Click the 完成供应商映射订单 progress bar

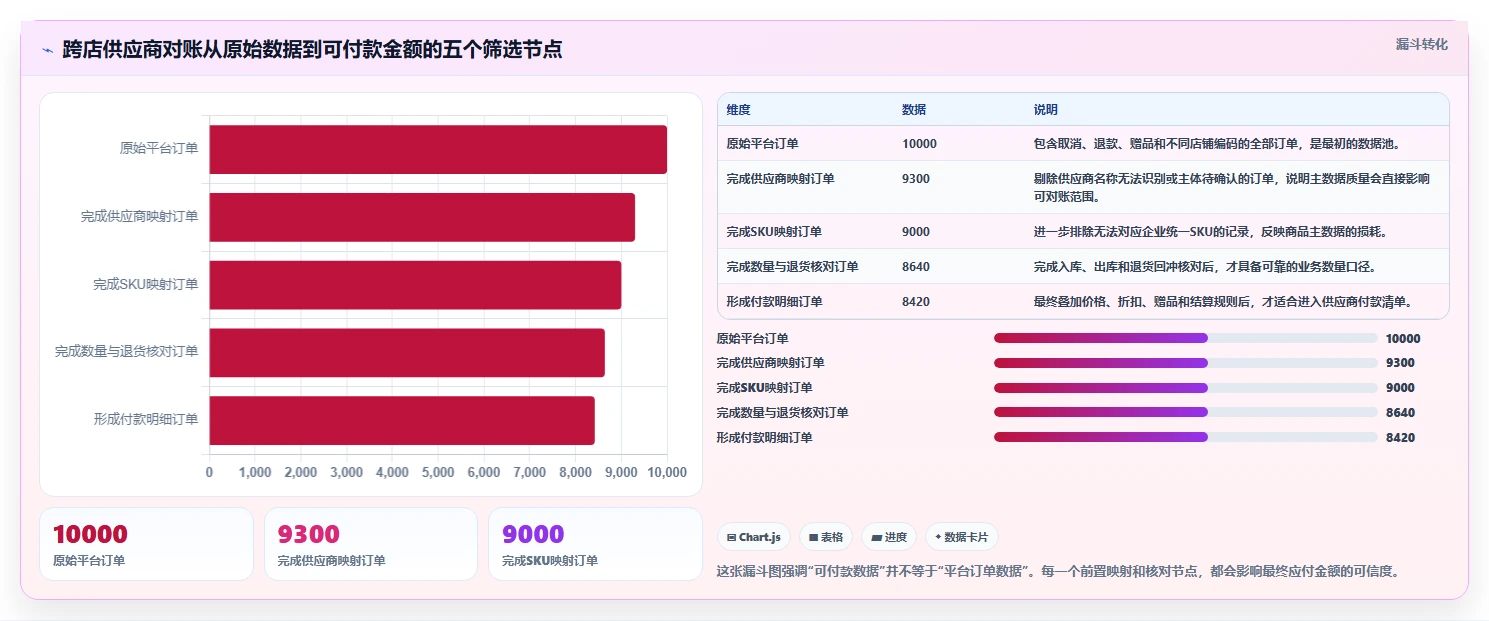tap(1185, 363)
